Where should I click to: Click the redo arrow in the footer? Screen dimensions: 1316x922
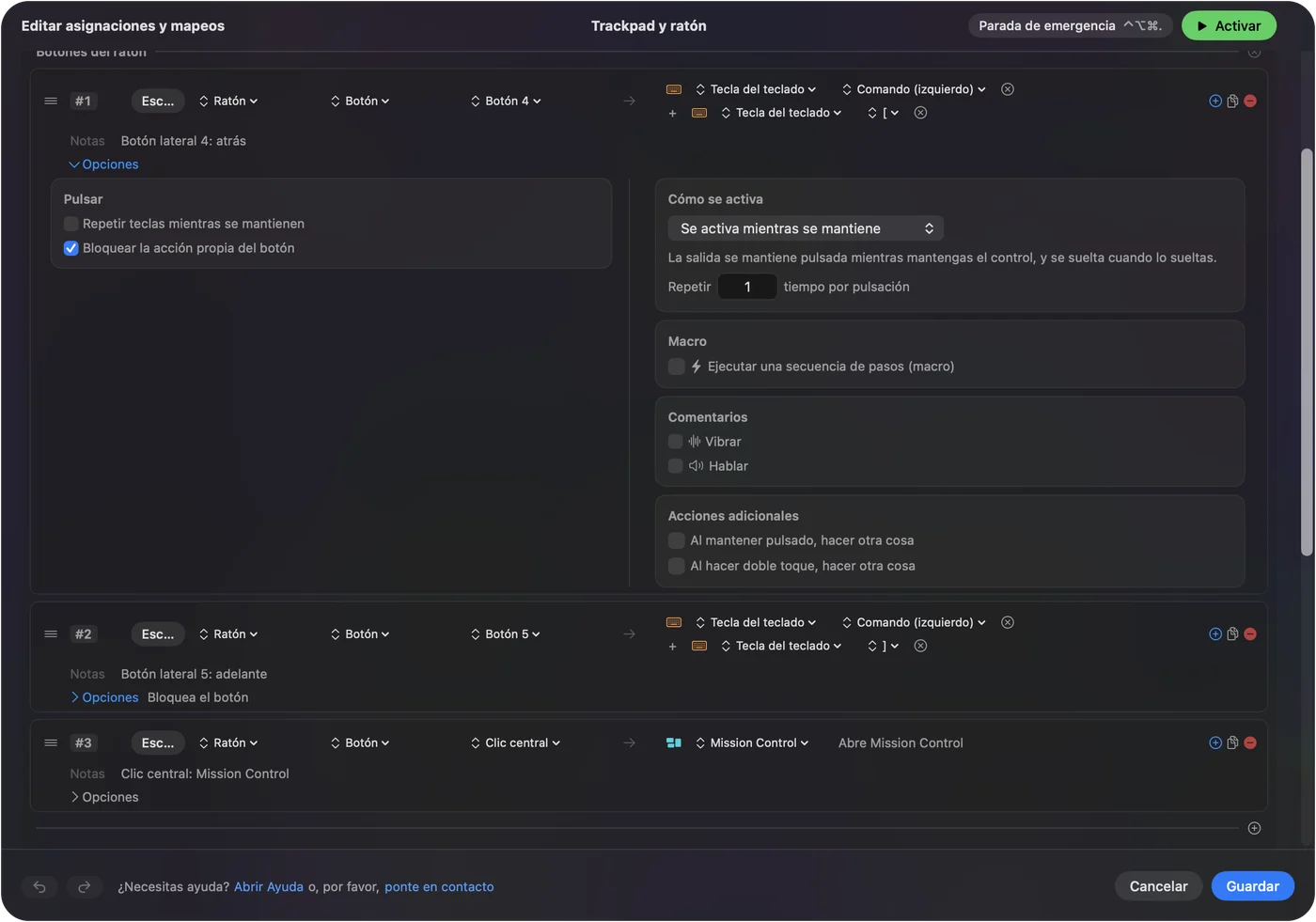click(84, 886)
